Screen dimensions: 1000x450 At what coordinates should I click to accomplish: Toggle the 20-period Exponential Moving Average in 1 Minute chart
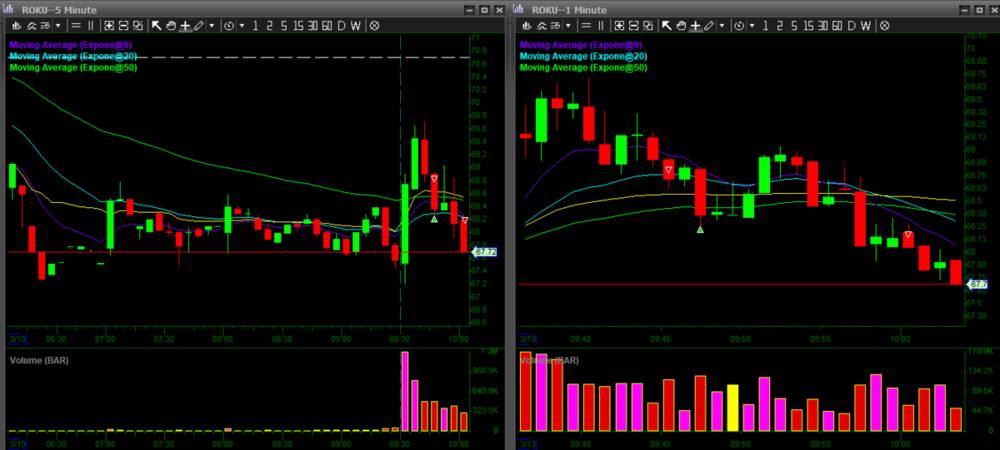[583, 56]
